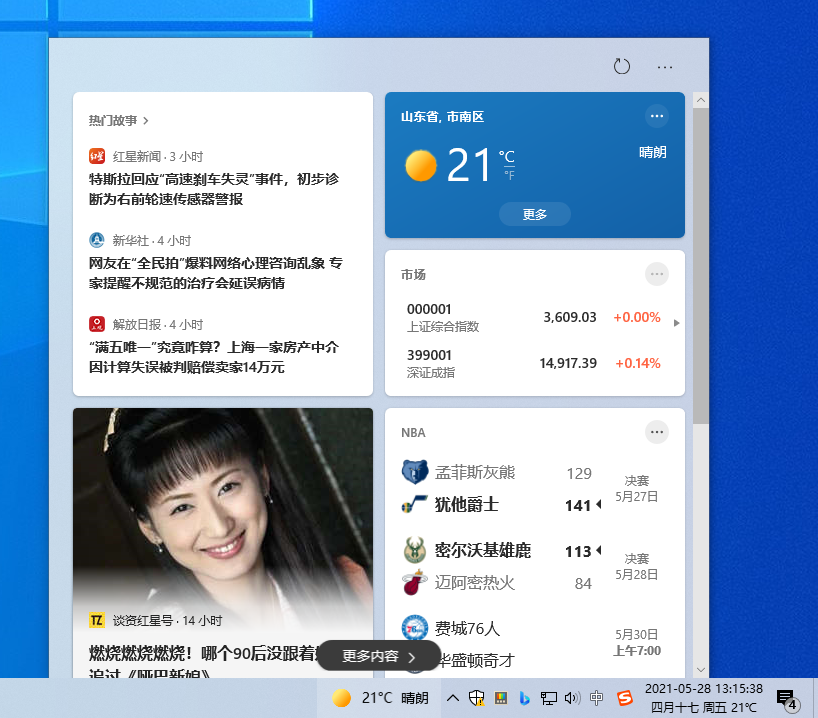Click the 解放日报 source icon
This screenshot has height=718, width=818.
point(96,322)
